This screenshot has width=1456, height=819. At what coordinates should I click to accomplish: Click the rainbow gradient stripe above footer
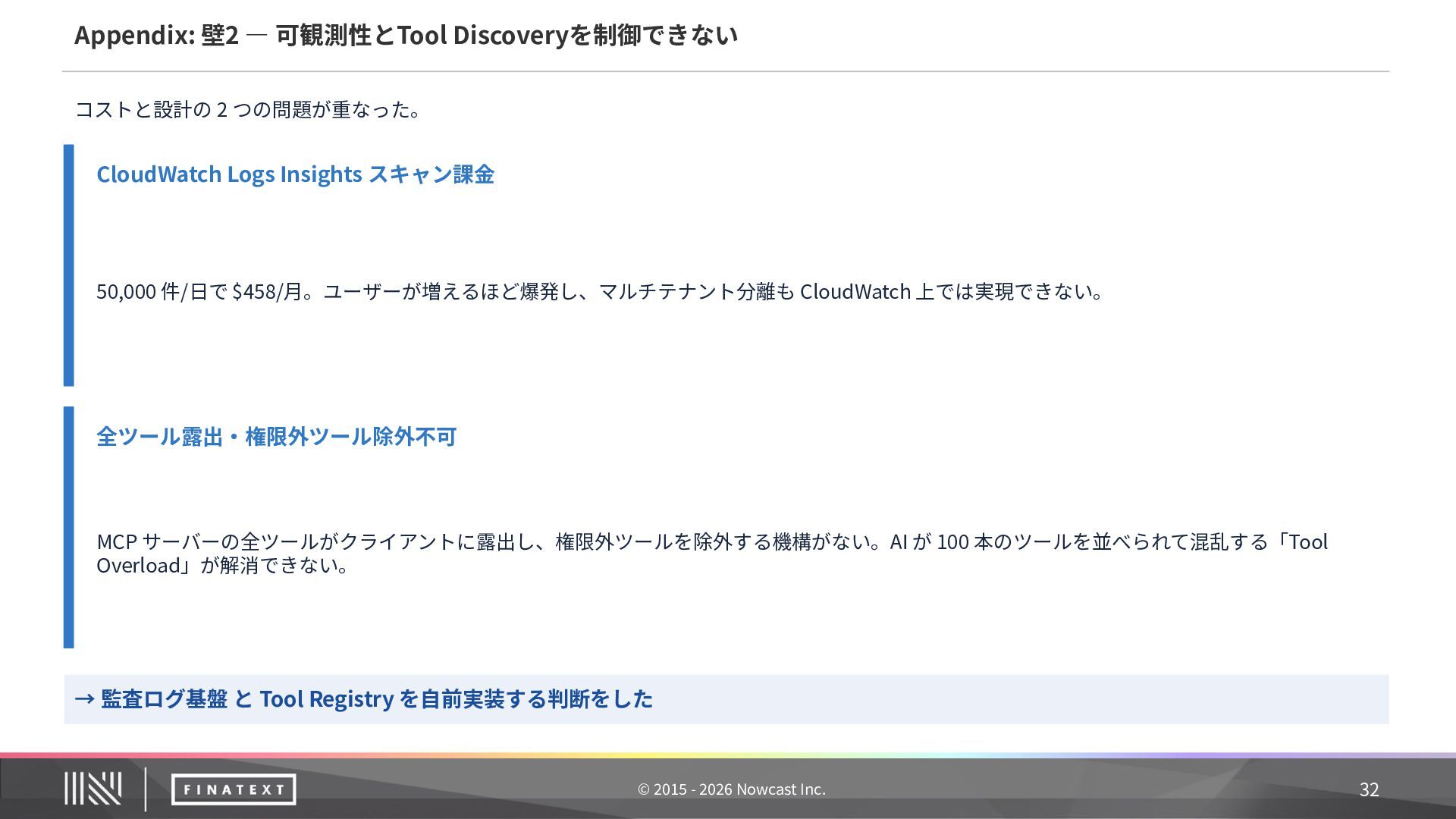(x=728, y=755)
